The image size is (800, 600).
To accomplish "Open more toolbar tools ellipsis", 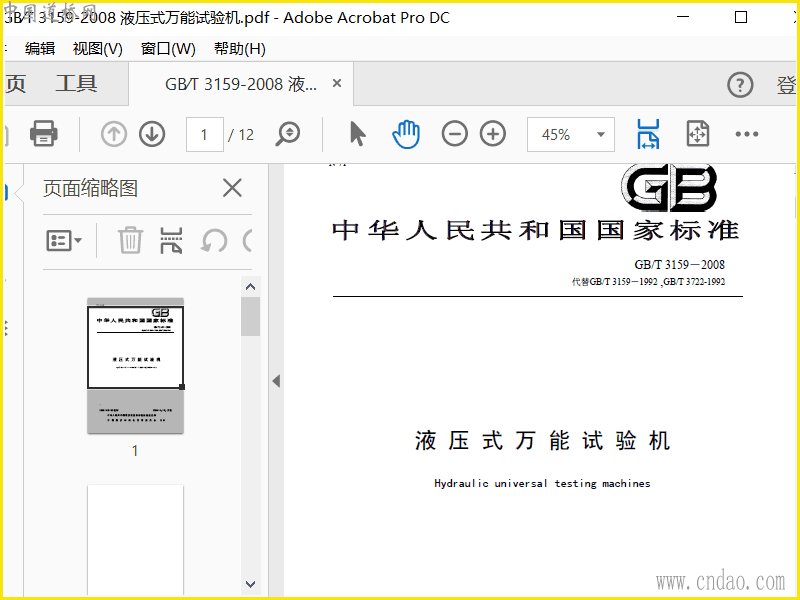I will 746,134.
